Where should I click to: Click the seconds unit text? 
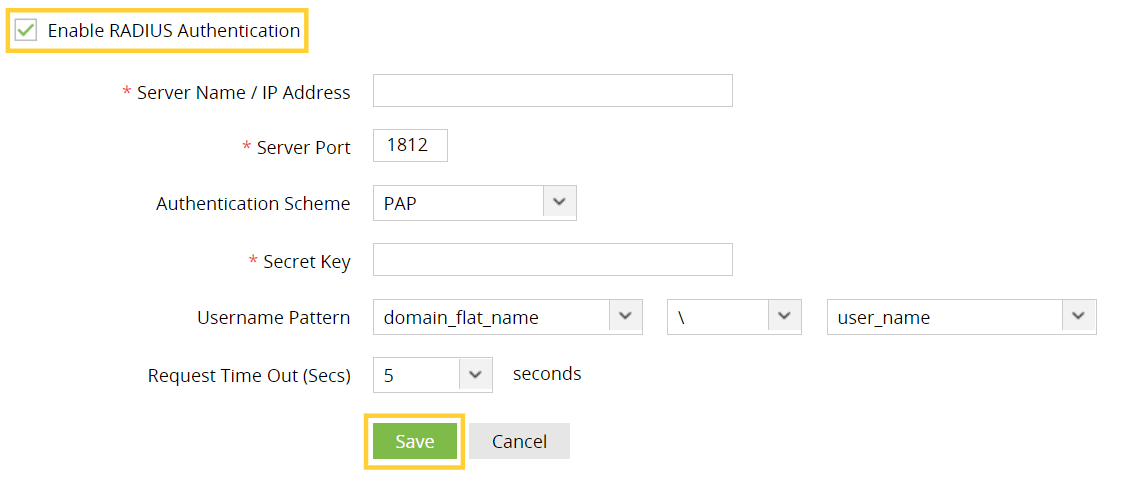click(547, 374)
